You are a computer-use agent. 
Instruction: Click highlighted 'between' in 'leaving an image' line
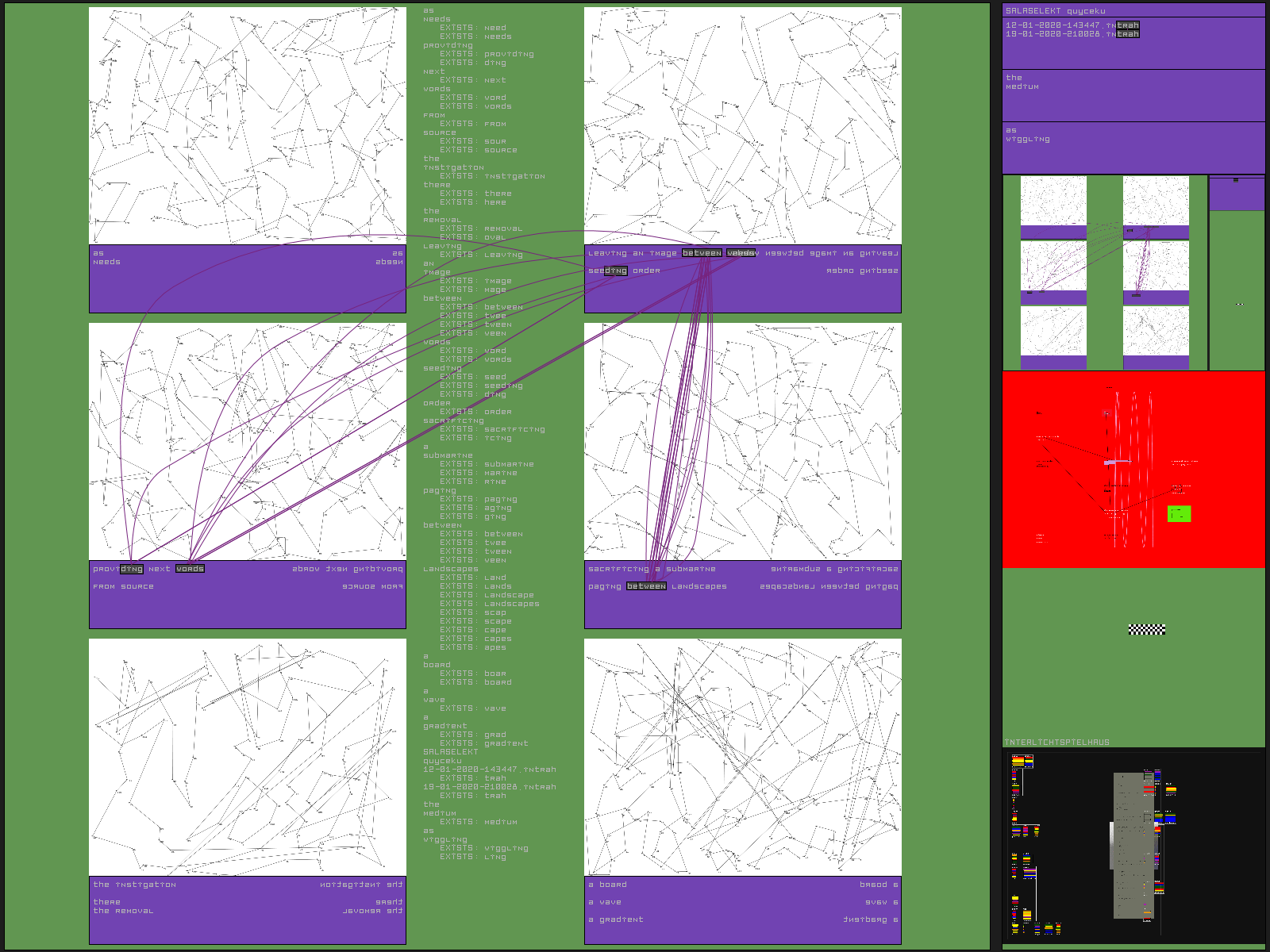tap(702, 253)
